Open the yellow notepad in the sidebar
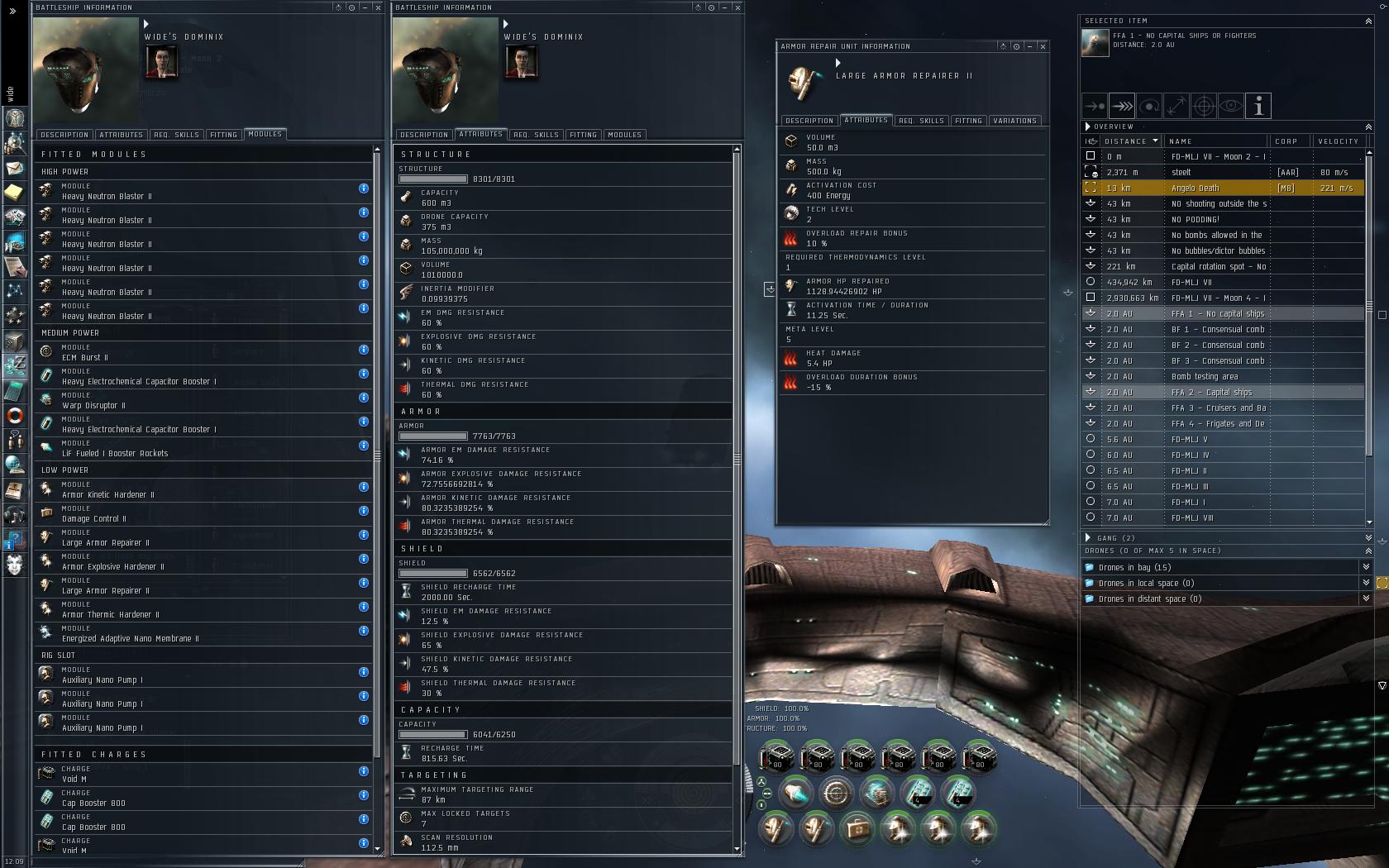This screenshot has width=1389, height=868. coord(14,193)
